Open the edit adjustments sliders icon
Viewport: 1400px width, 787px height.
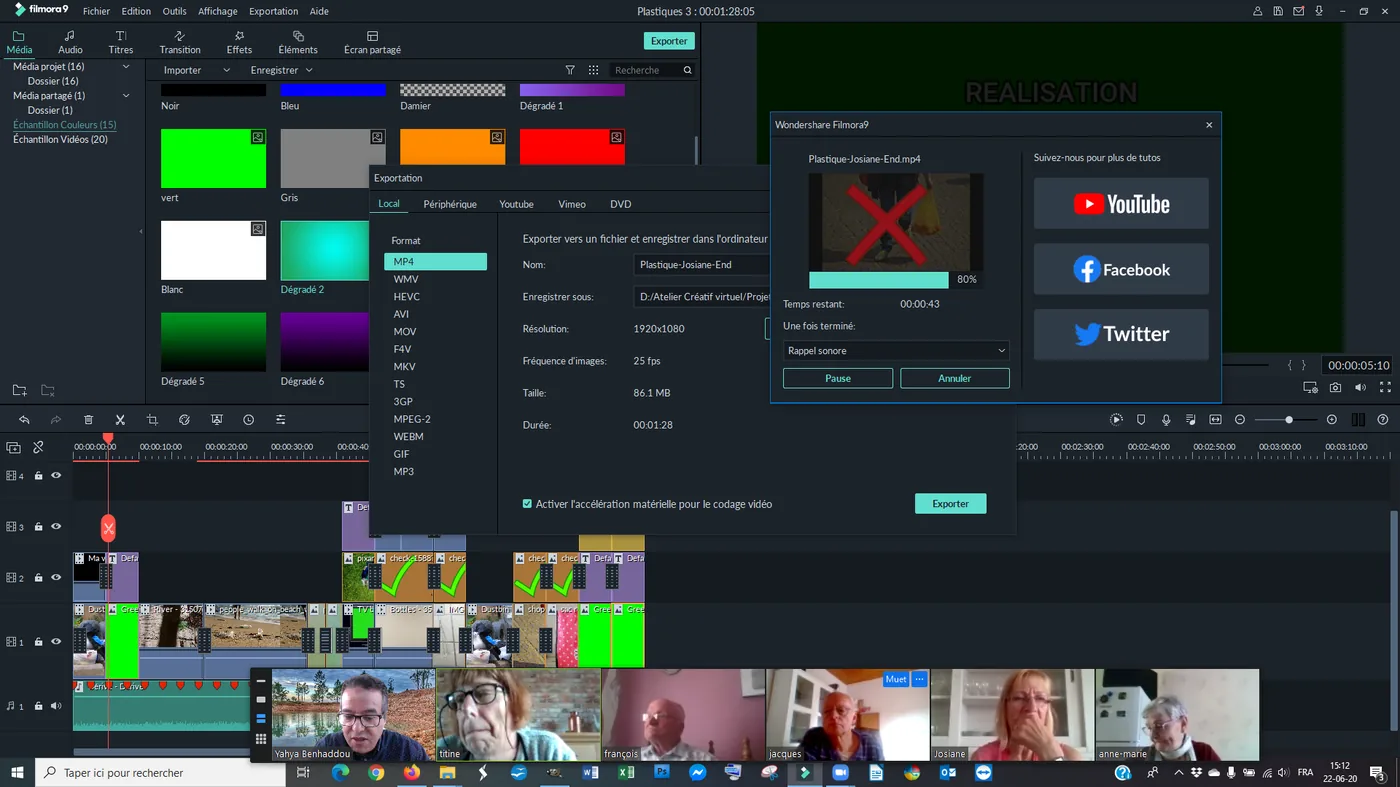point(281,420)
